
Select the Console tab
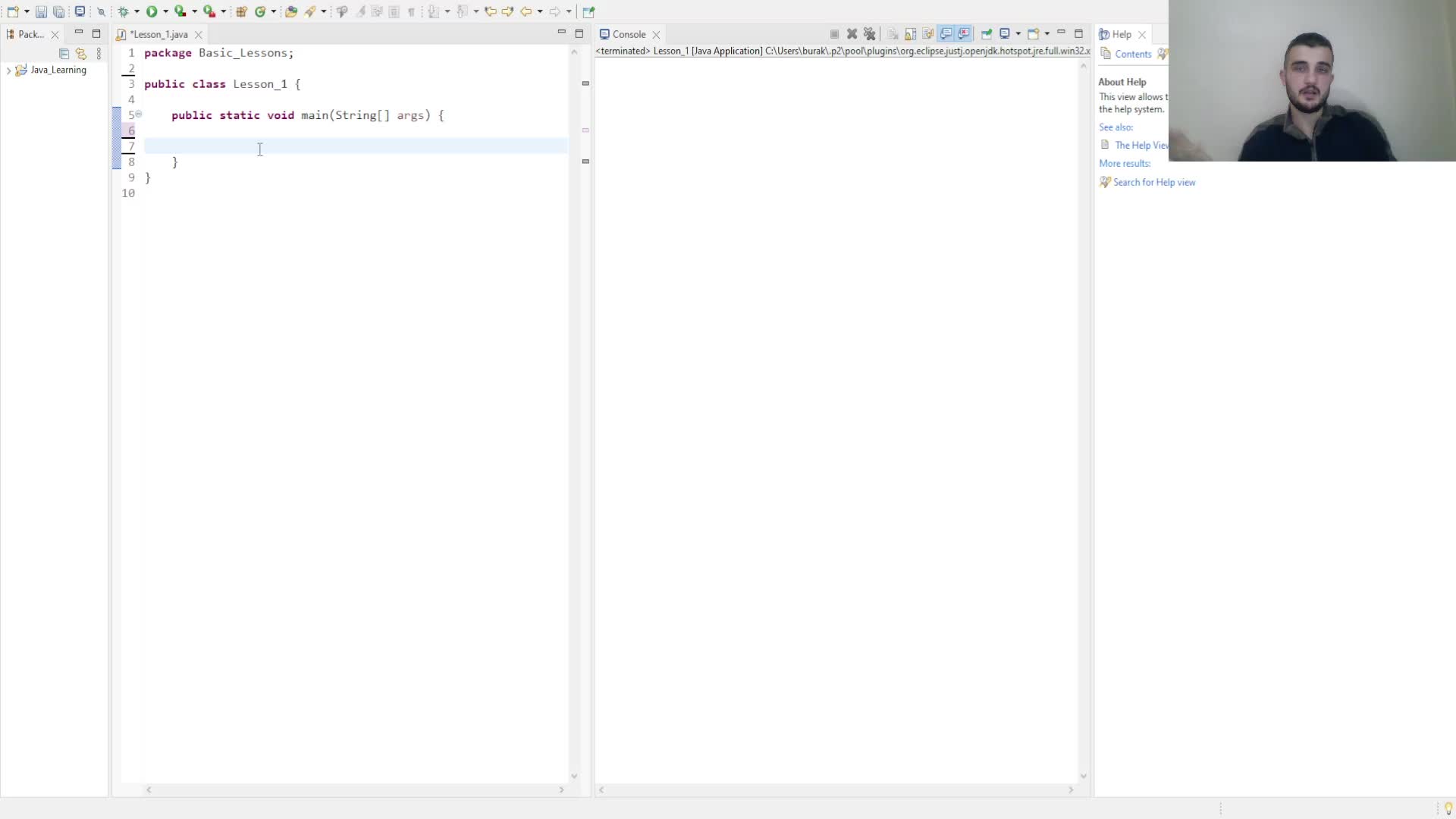tap(630, 33)
